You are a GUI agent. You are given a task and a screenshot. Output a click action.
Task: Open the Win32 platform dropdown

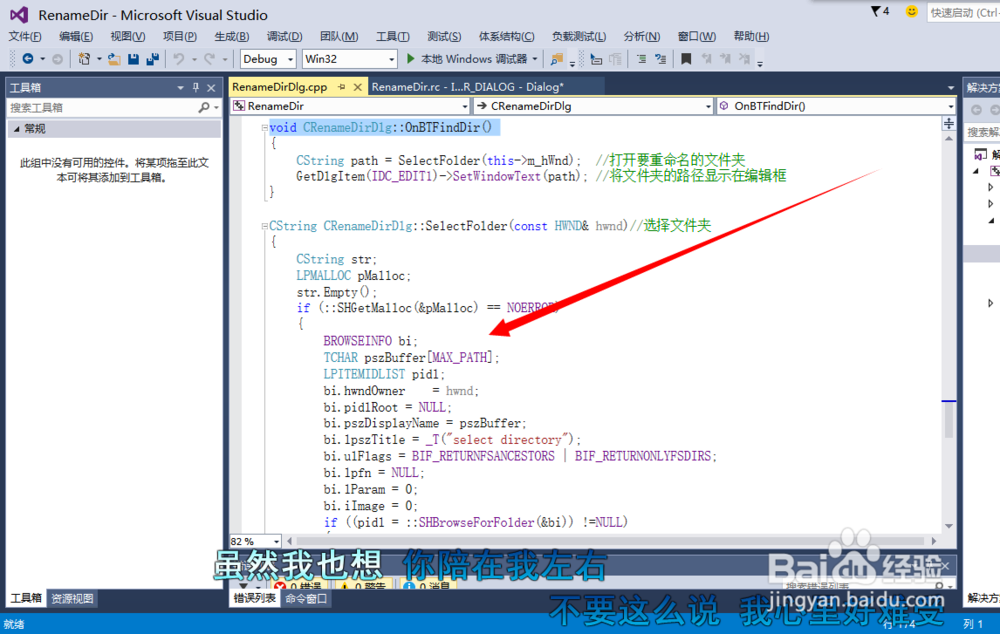(349, 59)
